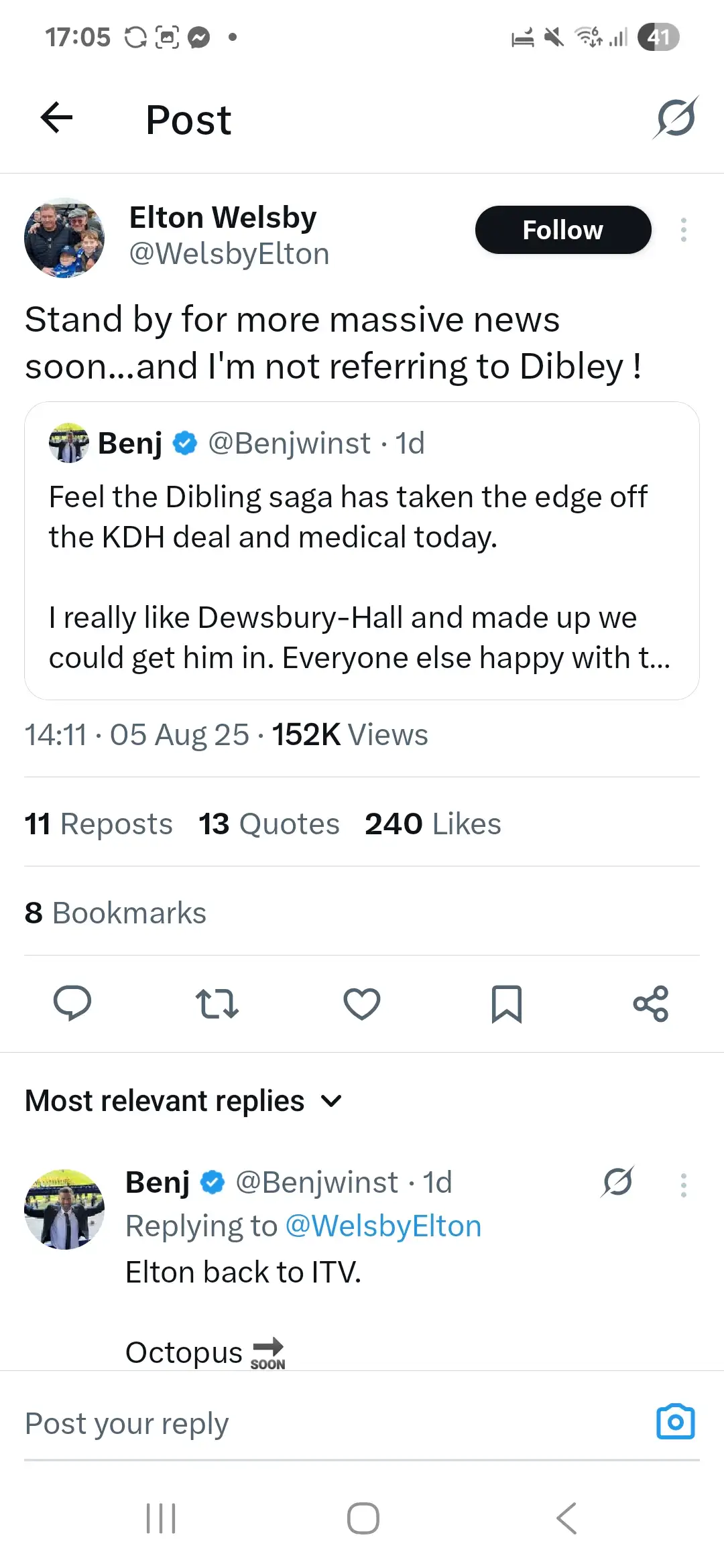Open Elton Welsby's profile picture
This screenshot has height=1568, width=724.
click(64, 237)
